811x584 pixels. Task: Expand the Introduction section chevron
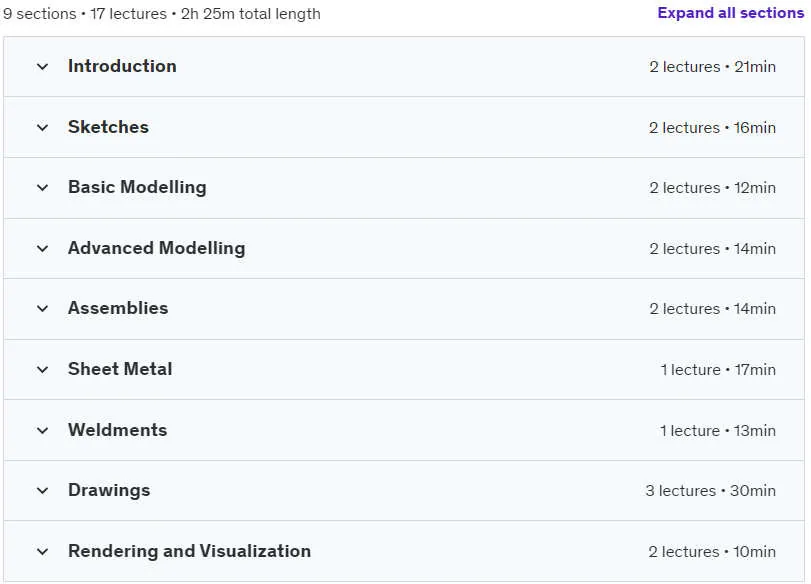click(42, 67)
